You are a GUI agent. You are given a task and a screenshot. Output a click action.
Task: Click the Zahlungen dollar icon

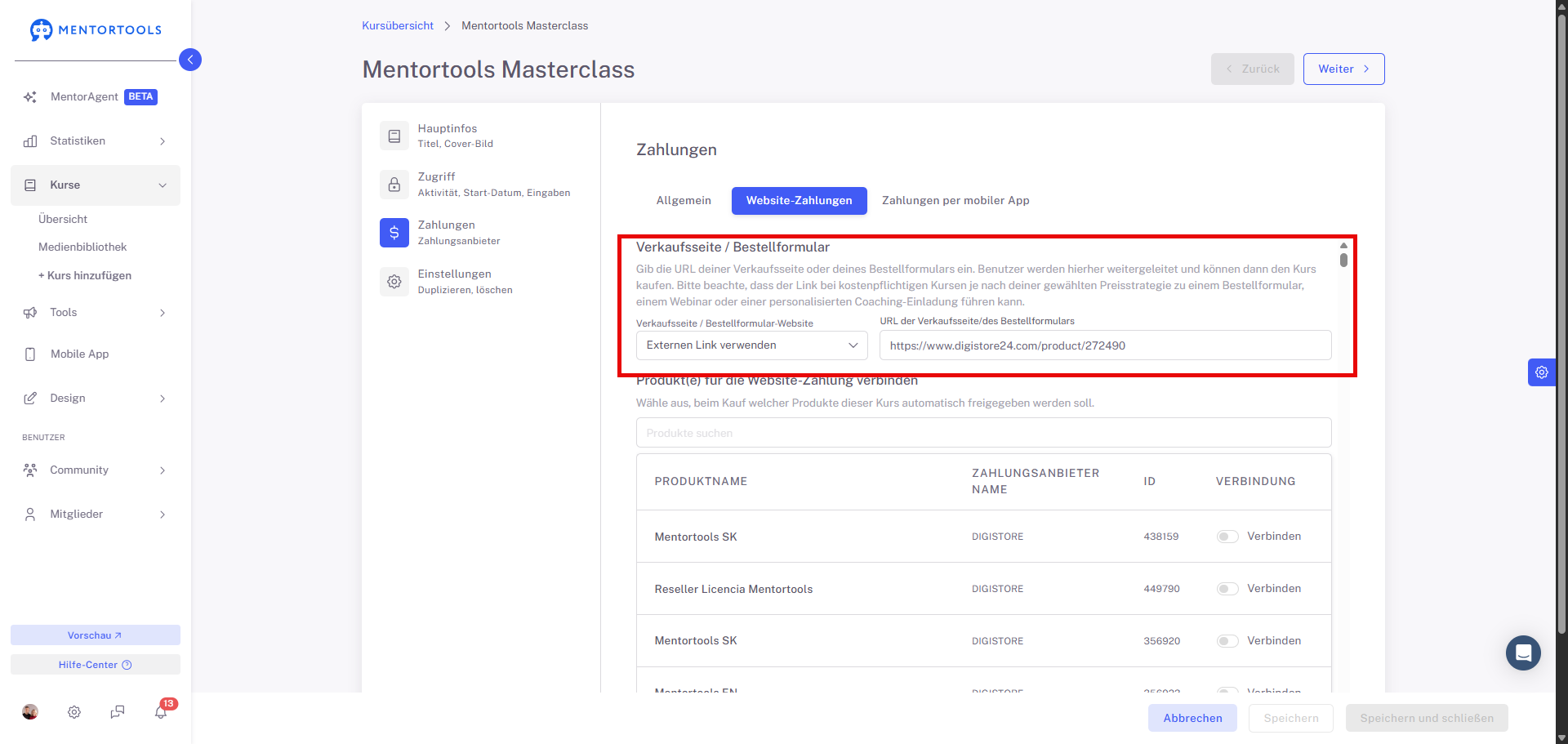click(x=394, y=233)
